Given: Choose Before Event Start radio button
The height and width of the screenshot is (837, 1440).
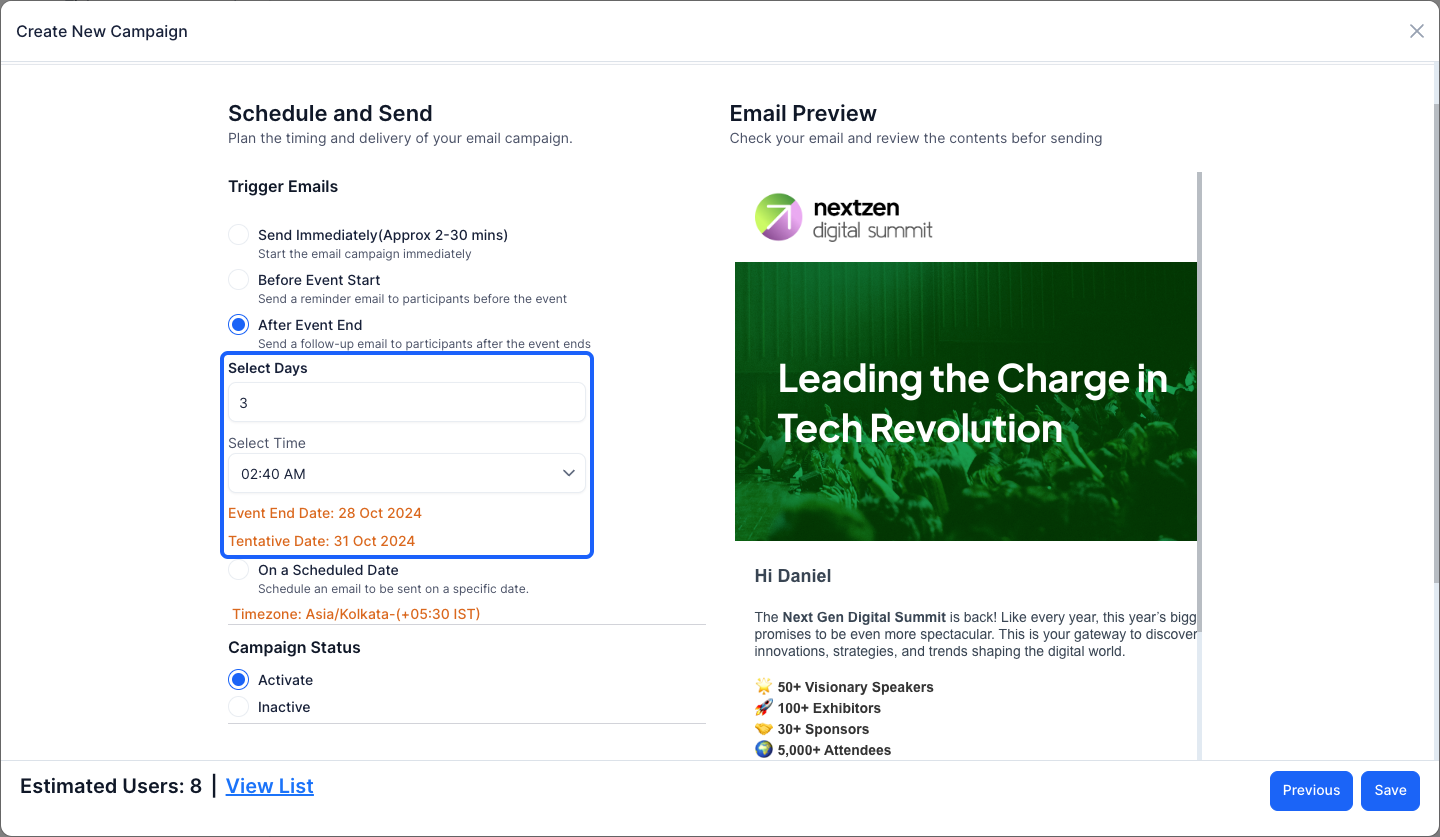Looking at the screenshot, I should (238, 280).
